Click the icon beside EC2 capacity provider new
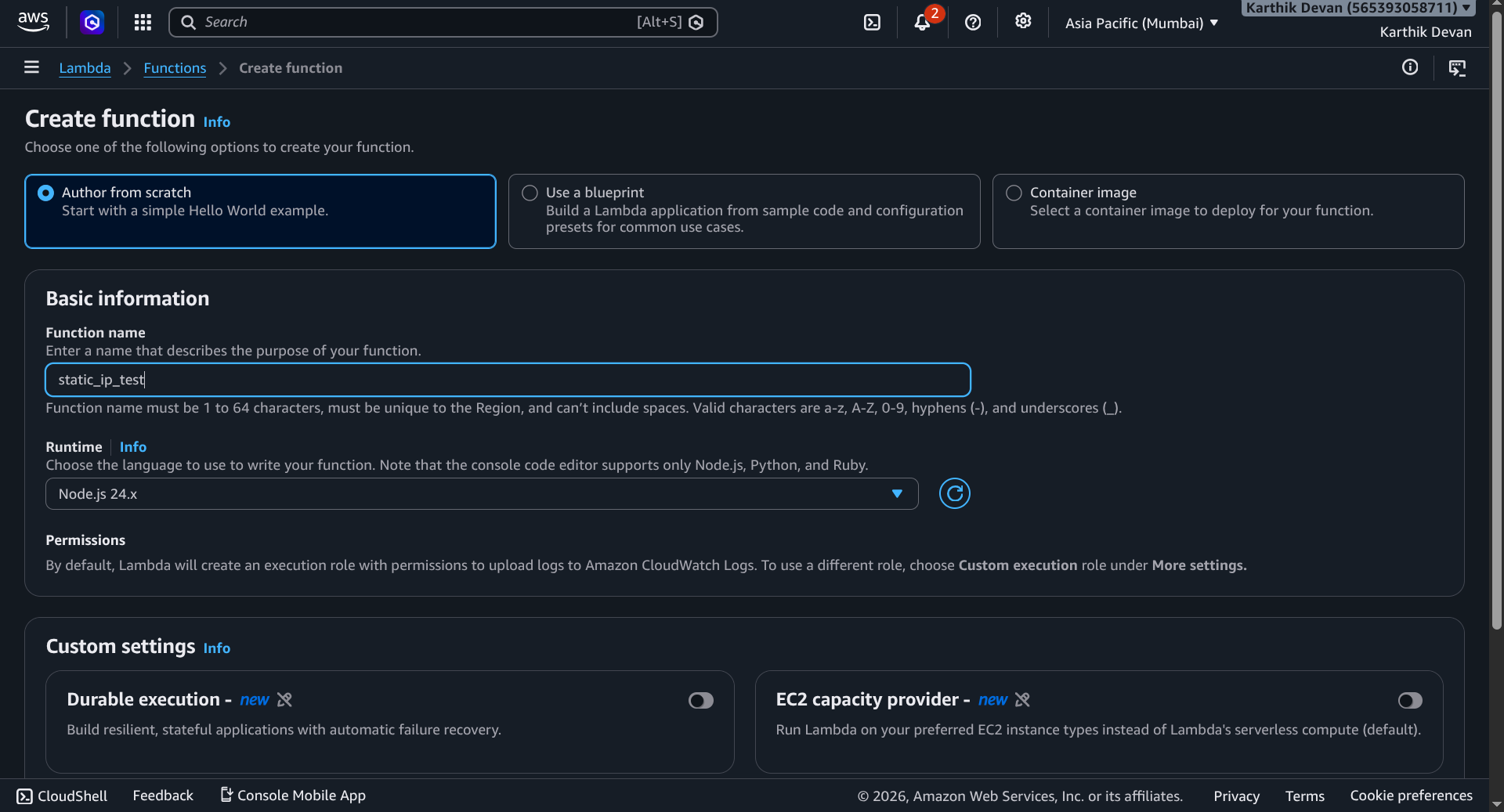 point(1022,700)
